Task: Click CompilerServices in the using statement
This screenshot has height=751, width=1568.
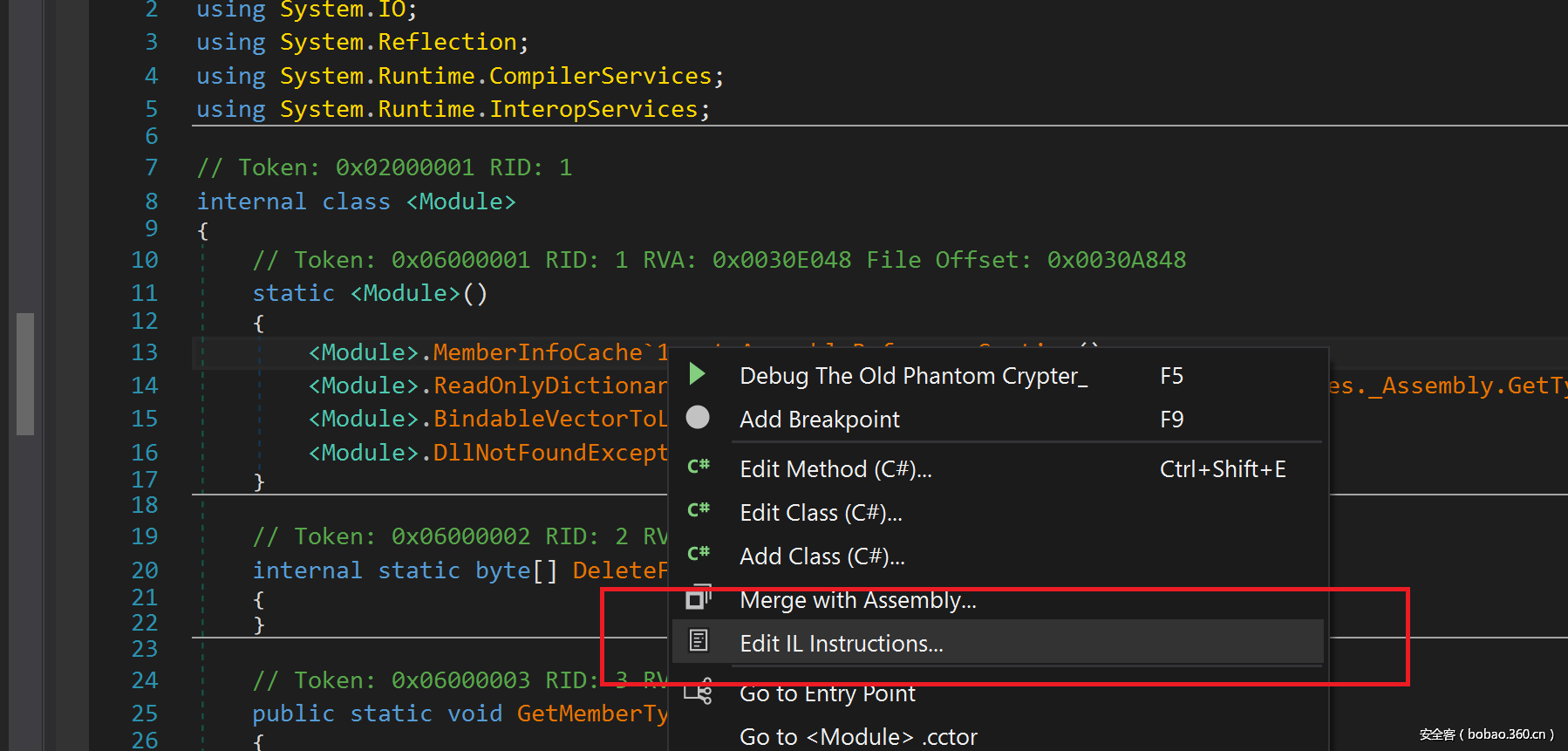Action: point(600,76)
